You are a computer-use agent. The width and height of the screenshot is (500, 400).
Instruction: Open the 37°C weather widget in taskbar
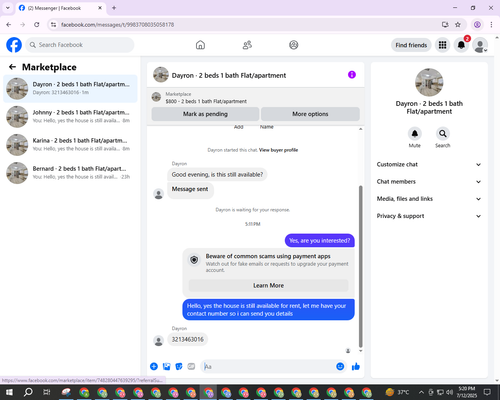397,392
